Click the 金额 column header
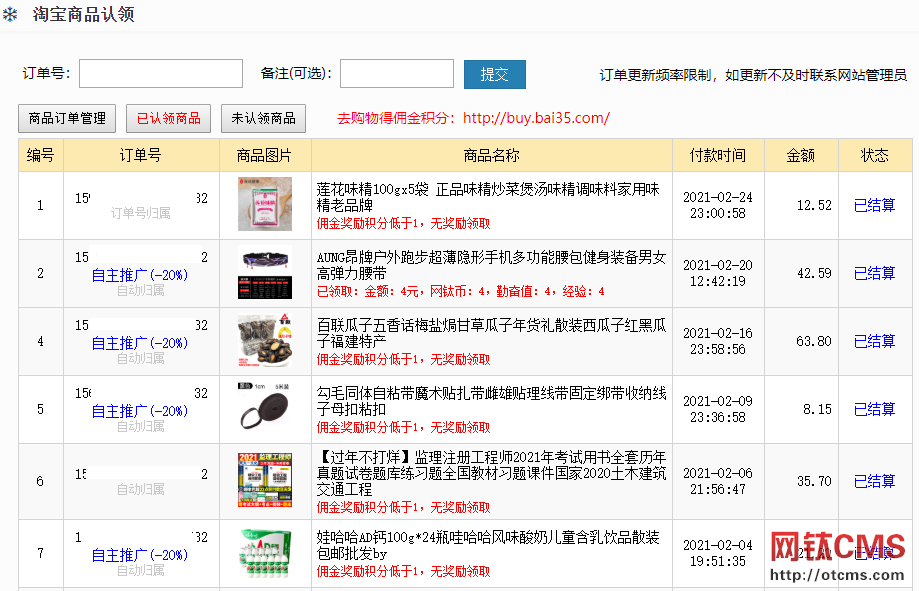The image size is (919, 591). pos(800,155)
